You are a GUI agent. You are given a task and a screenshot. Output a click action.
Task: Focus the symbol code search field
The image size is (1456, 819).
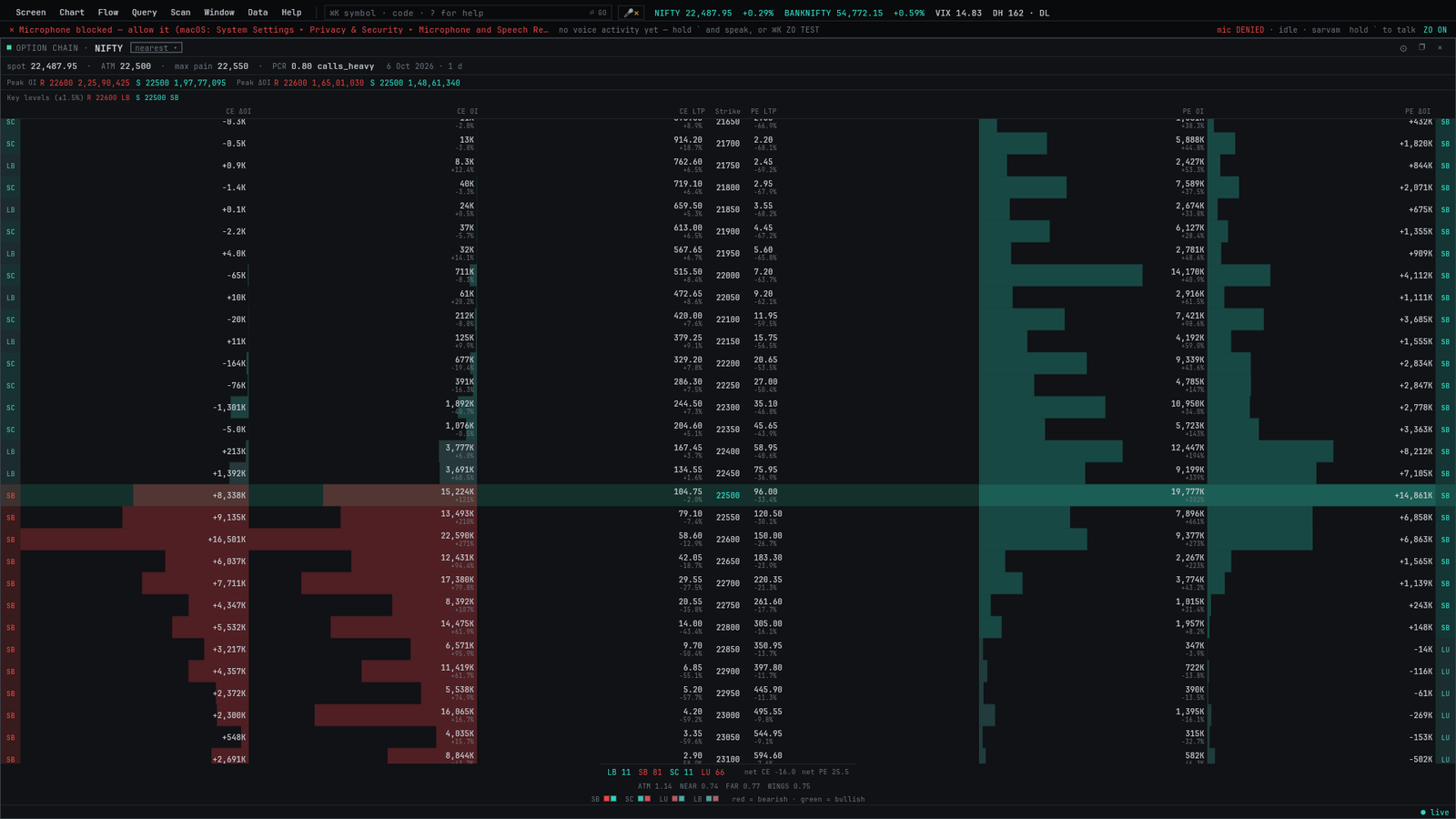469,13
